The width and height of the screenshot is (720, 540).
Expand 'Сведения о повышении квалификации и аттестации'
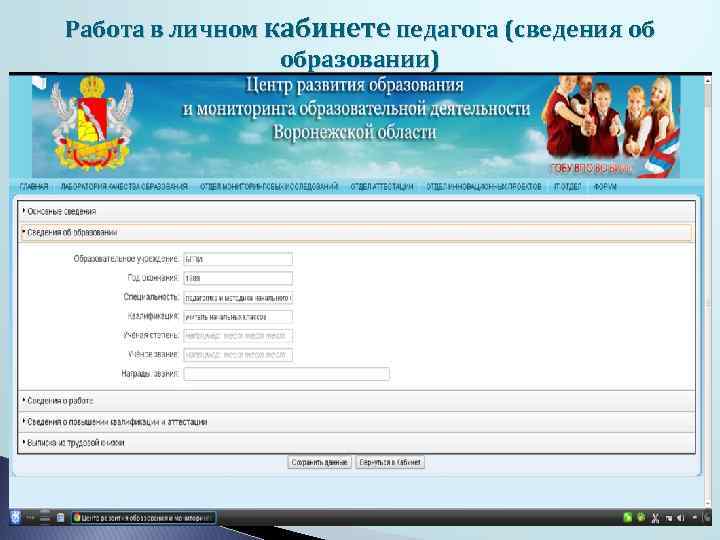pyautogui.click(x=356, y=422)
